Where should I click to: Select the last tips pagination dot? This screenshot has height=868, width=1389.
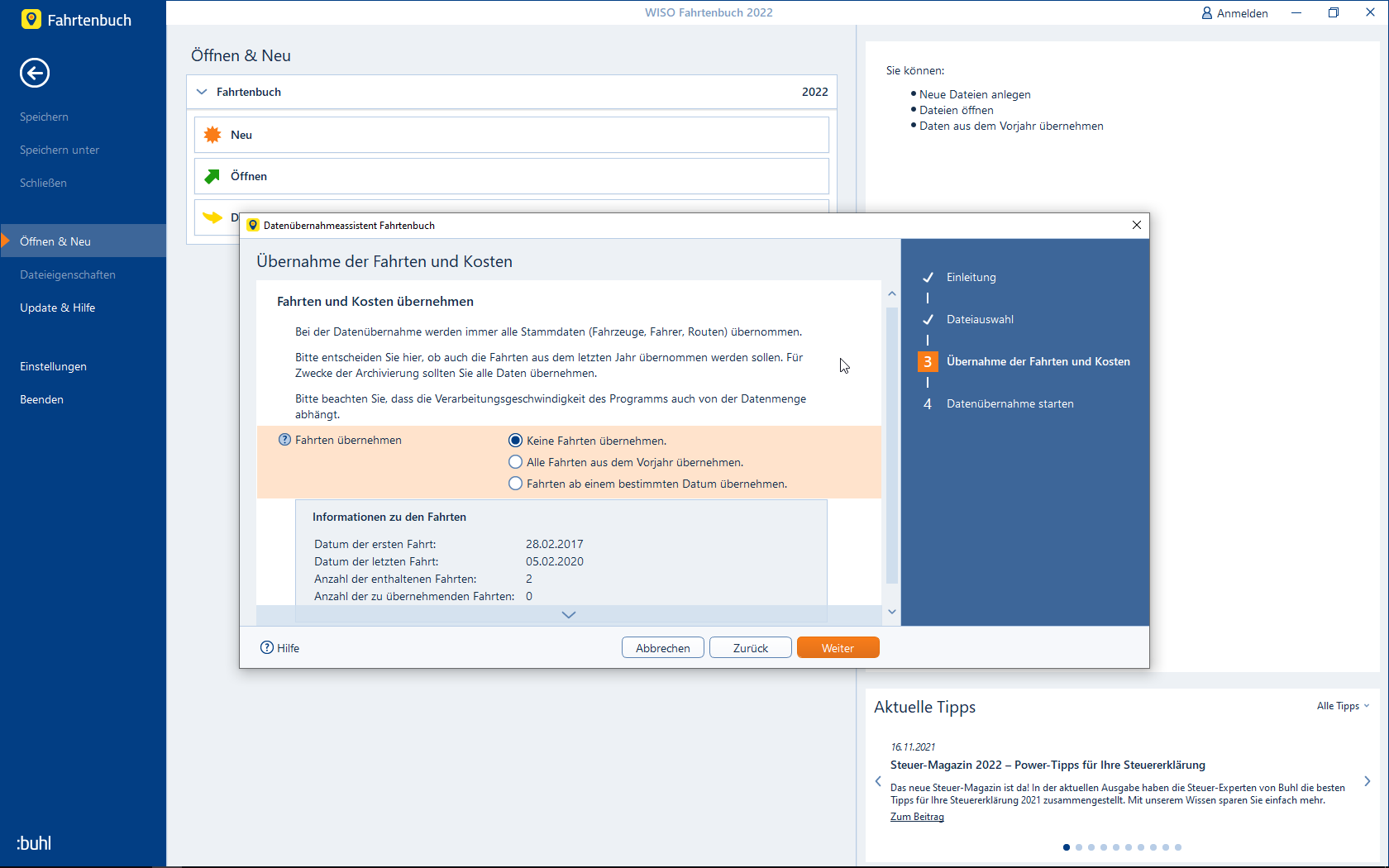point(1178,847)
